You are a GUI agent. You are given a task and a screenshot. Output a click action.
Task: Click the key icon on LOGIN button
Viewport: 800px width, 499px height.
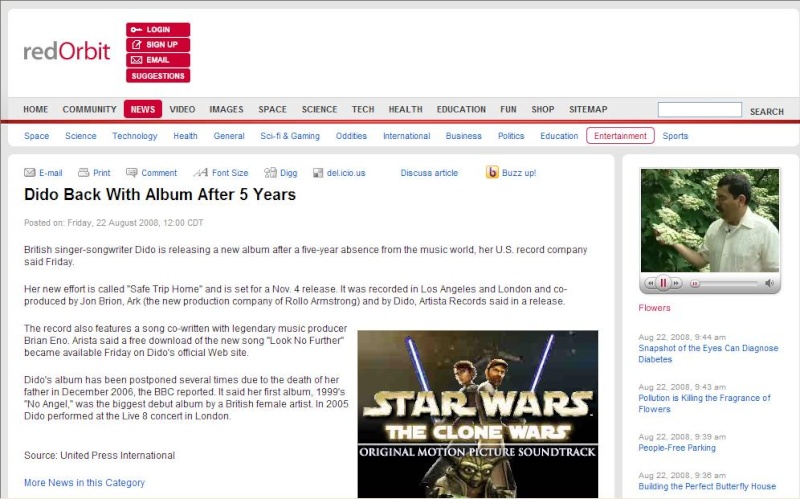point(136,30)
